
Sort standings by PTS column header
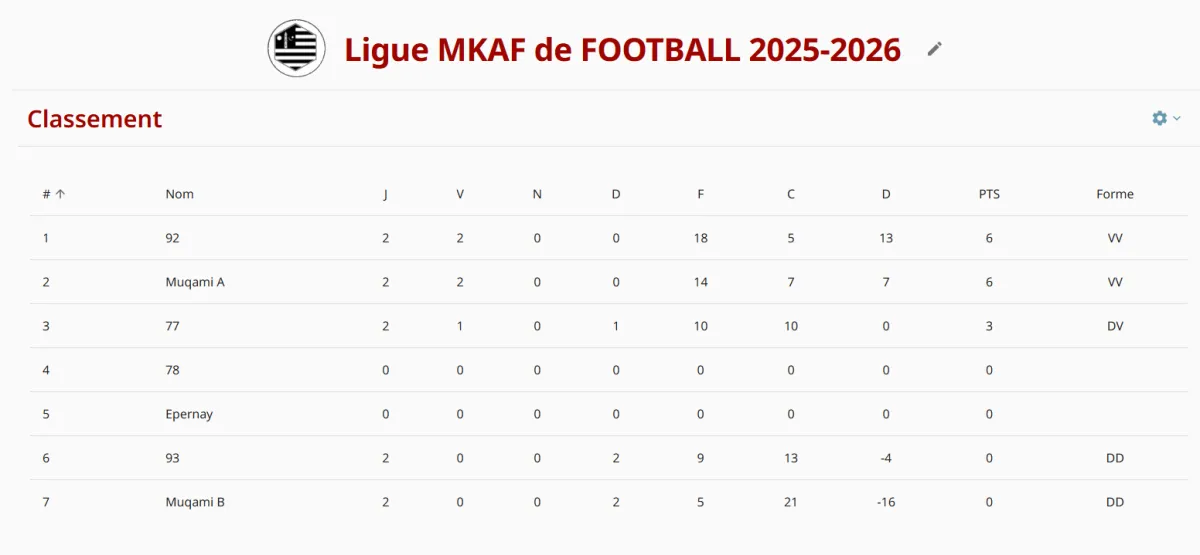coord(989,194)
